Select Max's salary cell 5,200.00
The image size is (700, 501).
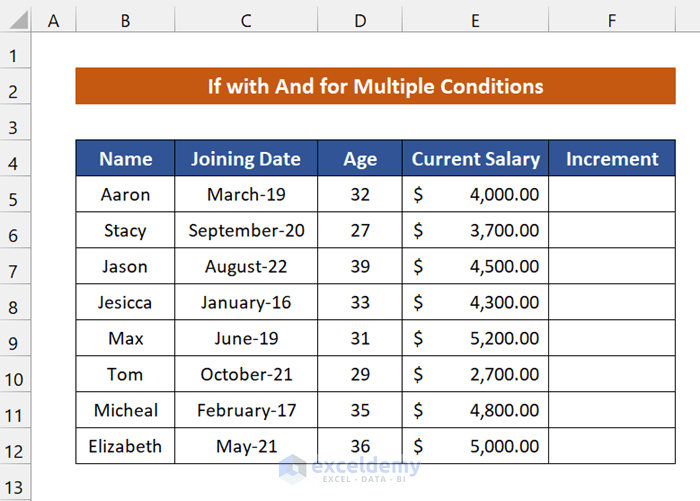475,338
